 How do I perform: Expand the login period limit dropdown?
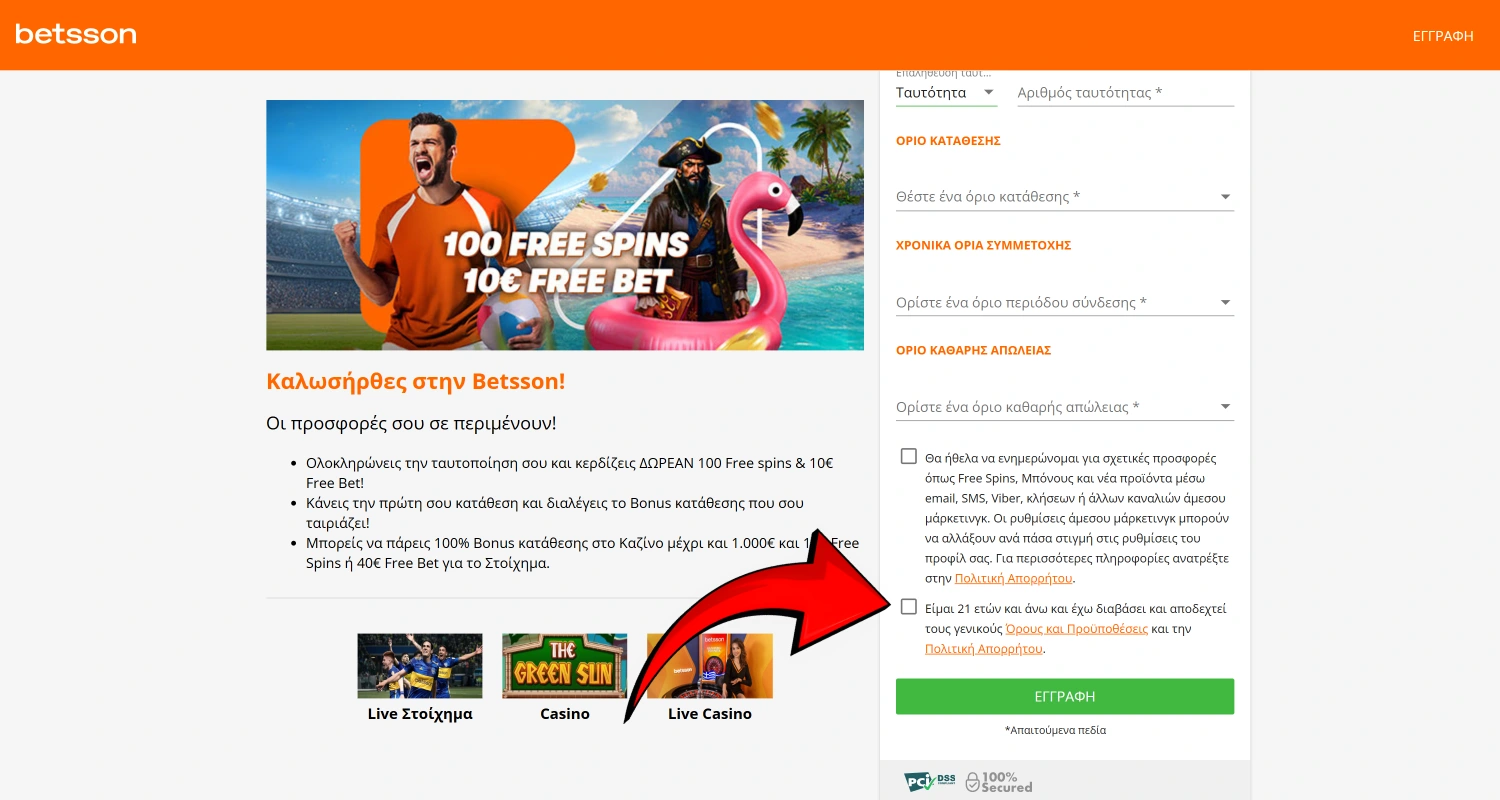(1065, 302)
